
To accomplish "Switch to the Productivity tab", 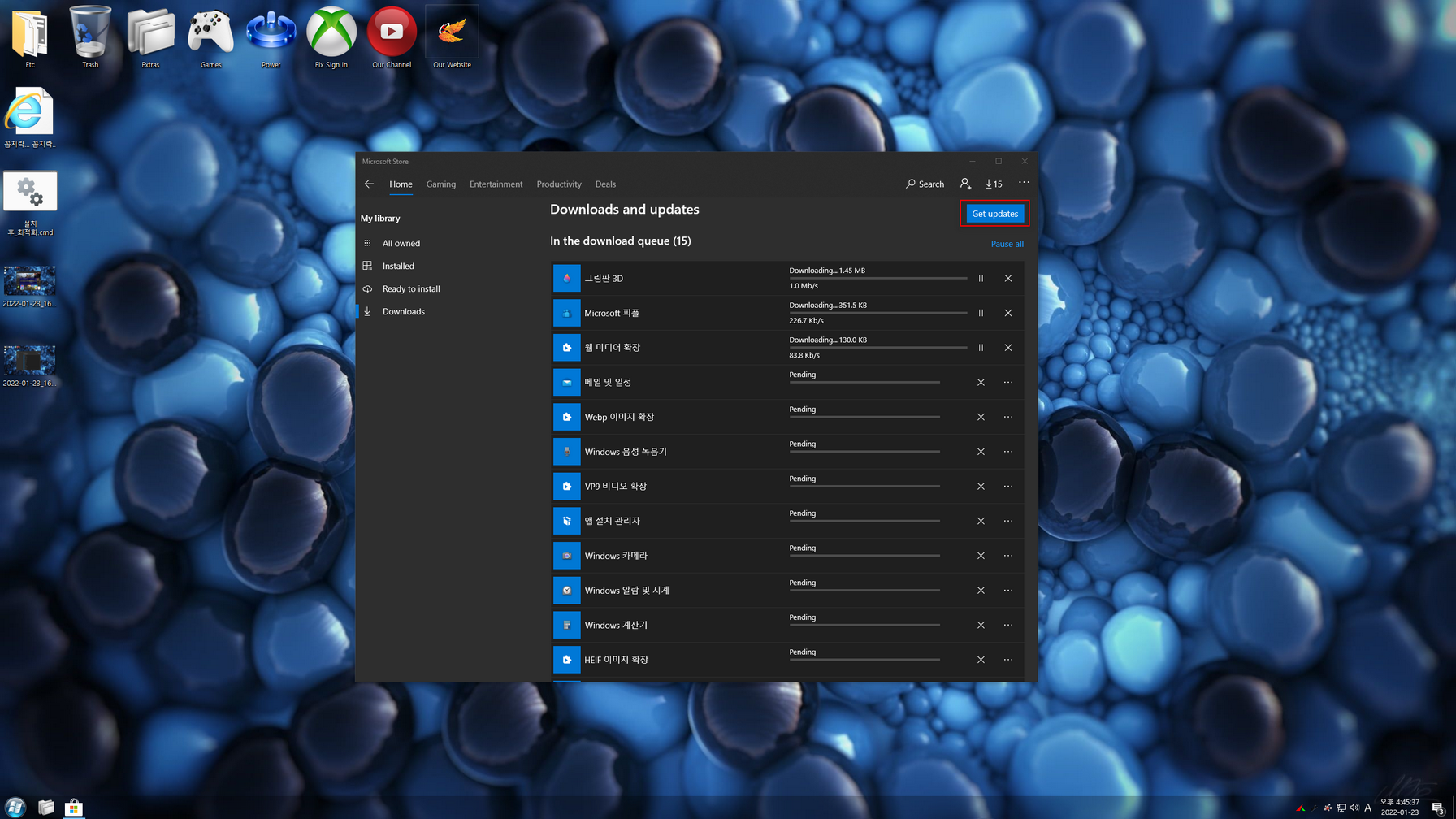I will [x=559, y=184].
